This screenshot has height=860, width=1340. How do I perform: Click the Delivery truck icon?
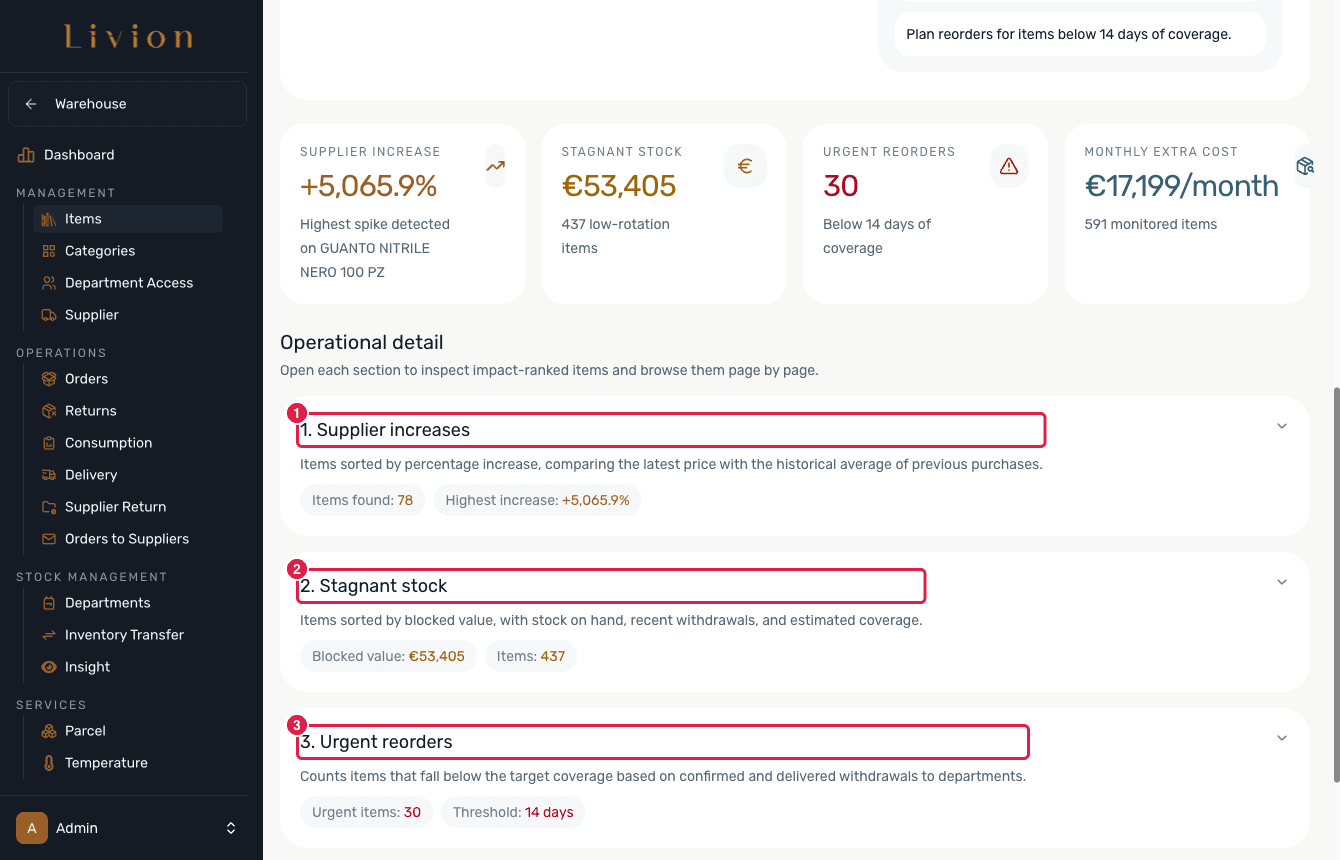(49, 475)
